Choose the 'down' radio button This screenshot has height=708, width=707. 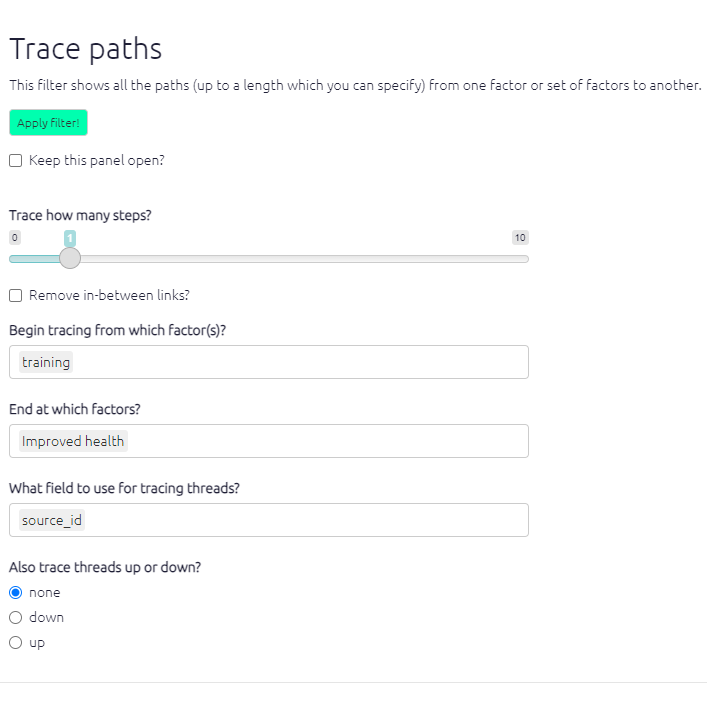(16, 617)
